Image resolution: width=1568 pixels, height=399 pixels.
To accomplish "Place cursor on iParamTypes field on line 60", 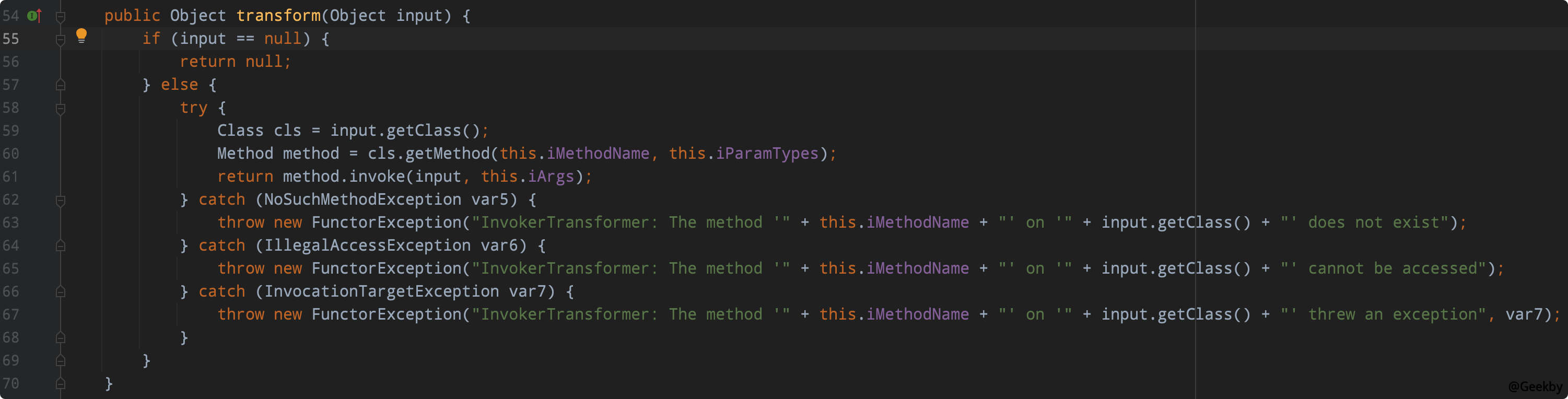I will (x=766, y=154).
